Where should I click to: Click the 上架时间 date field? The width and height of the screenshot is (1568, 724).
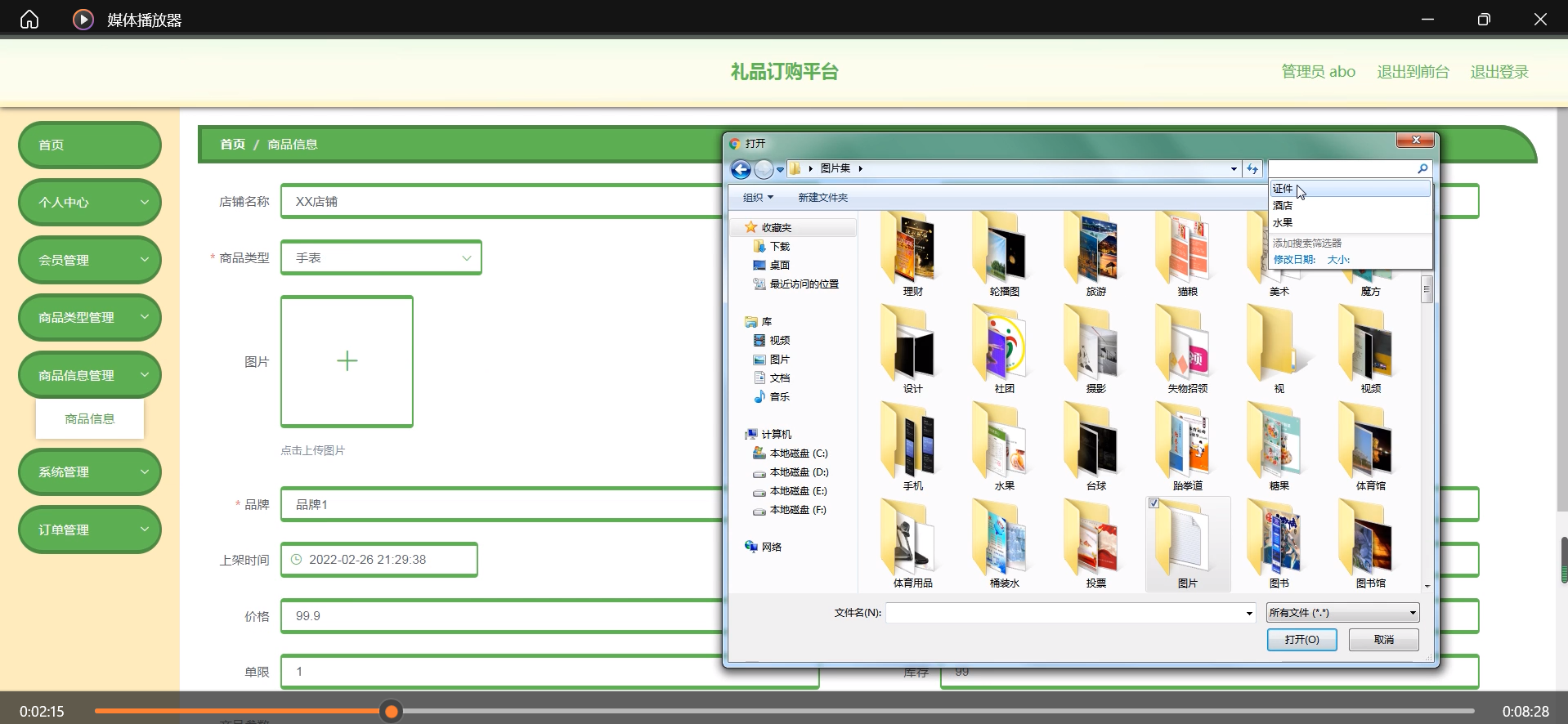pos(379,560)
